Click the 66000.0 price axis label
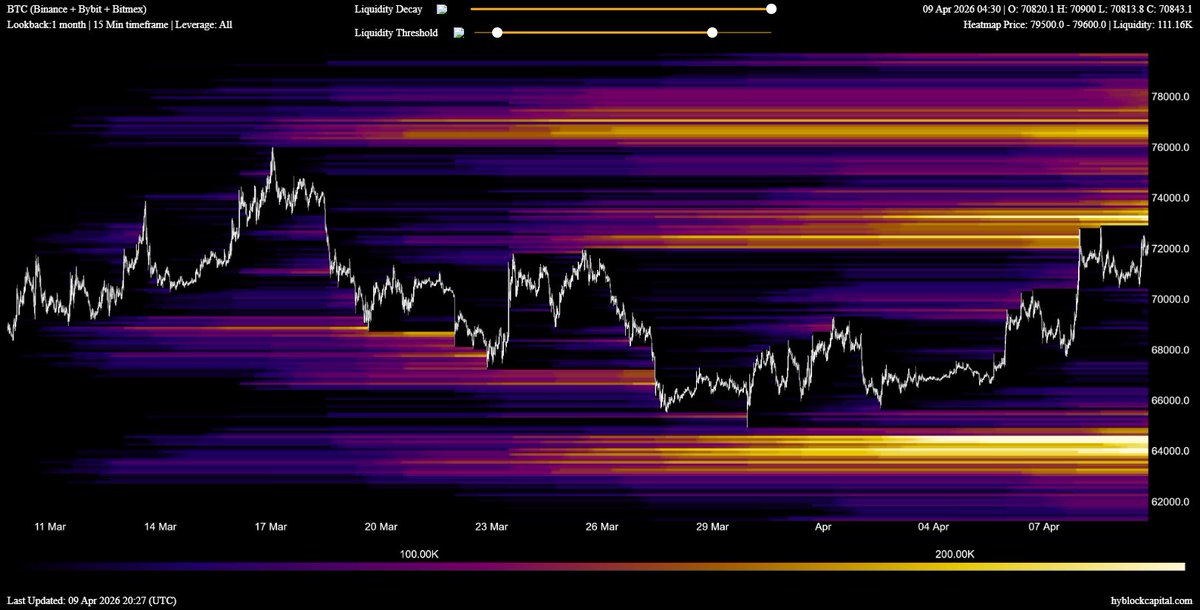The width and height of the screenshot is (1200, 610). tap(1168, 401)
